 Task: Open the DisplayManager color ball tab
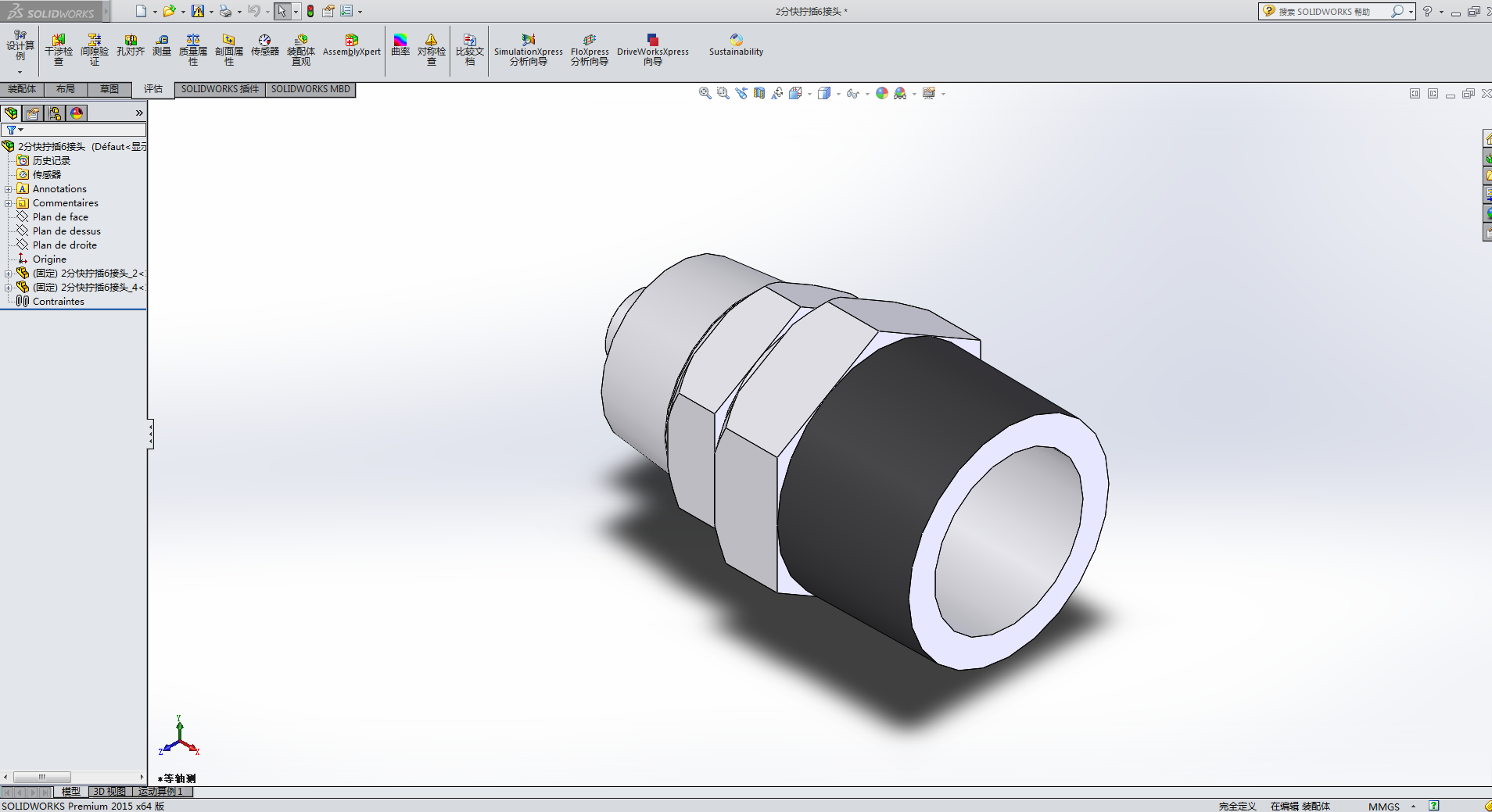coord(77,113)
